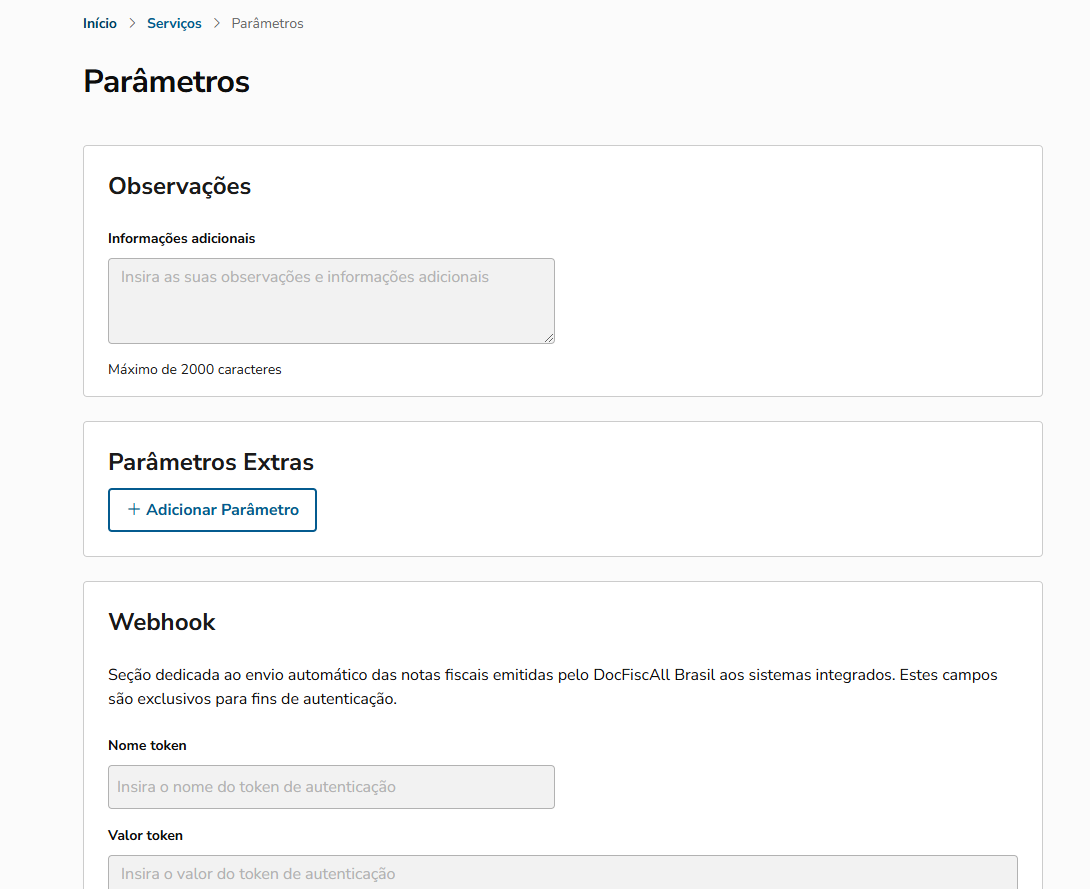Click the Parâmetros Extras section heading
1090x889 pixels.
click(x=211, y=462)
